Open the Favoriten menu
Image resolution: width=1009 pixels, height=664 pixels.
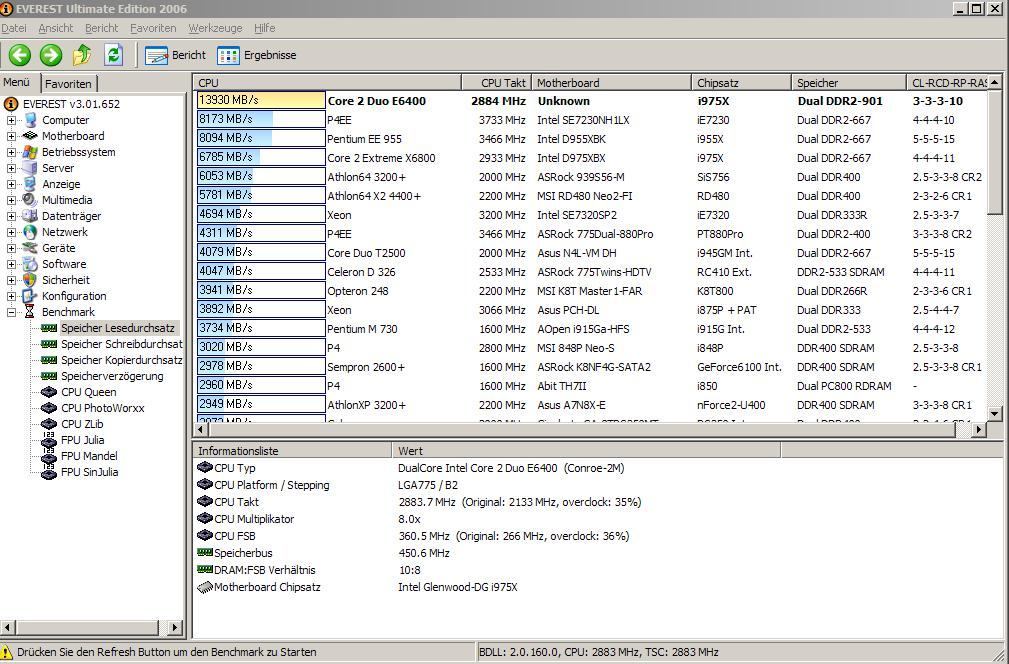coord(153,28)
